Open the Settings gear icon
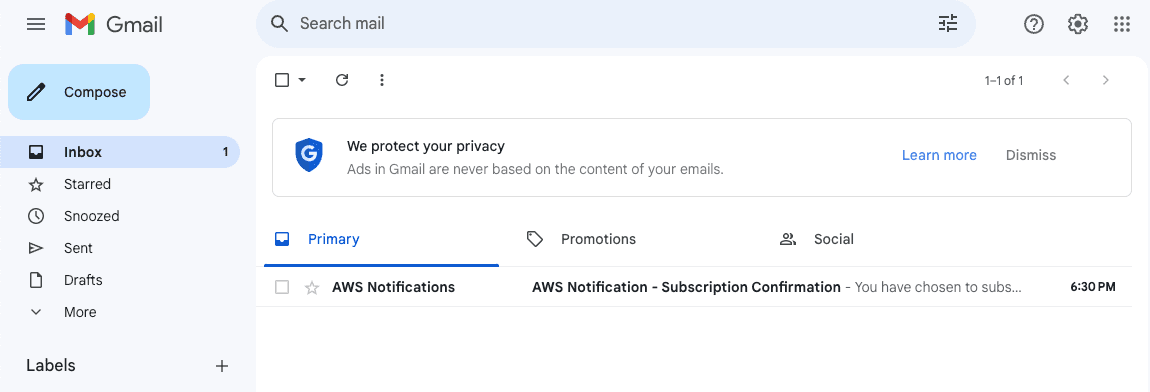The image size is (1150, 392). [1077, 24]
